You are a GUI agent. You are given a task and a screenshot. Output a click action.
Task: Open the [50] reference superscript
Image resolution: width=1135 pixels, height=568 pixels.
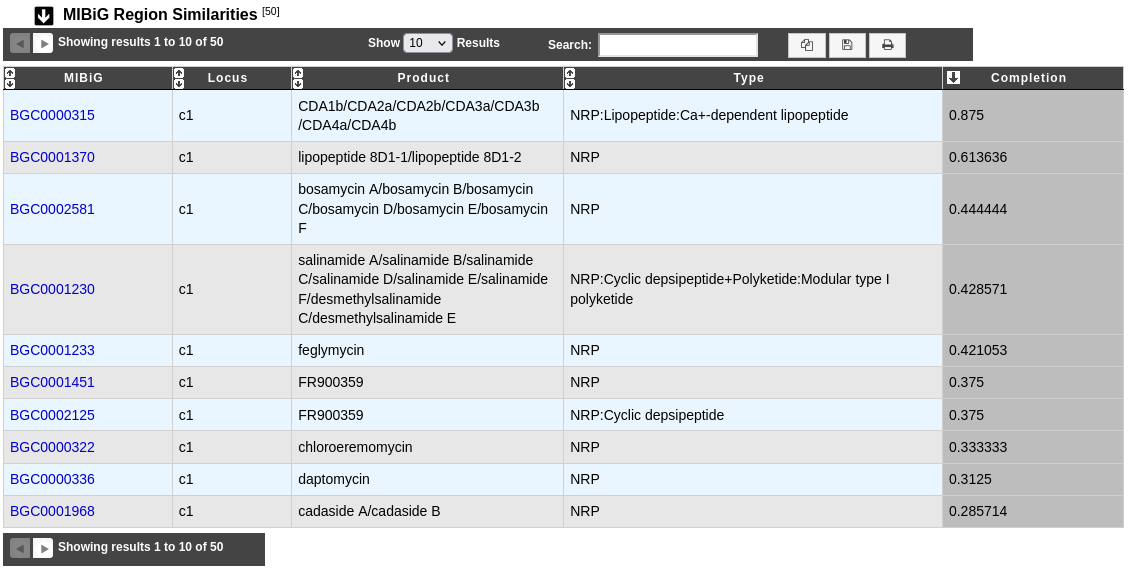click(x=271, y=12)
